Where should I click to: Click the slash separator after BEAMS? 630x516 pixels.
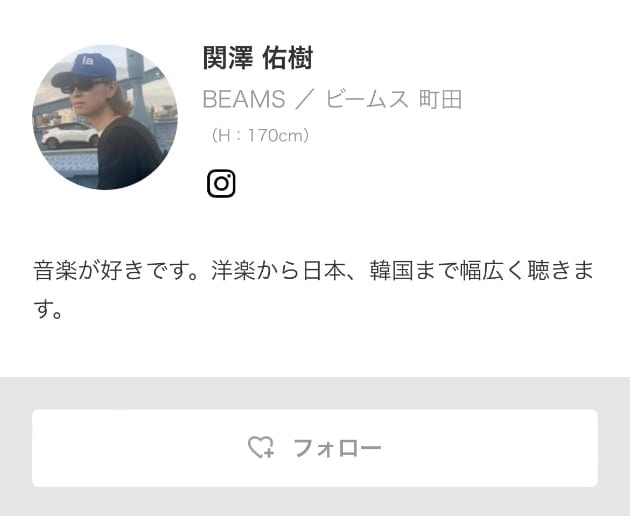306,99
